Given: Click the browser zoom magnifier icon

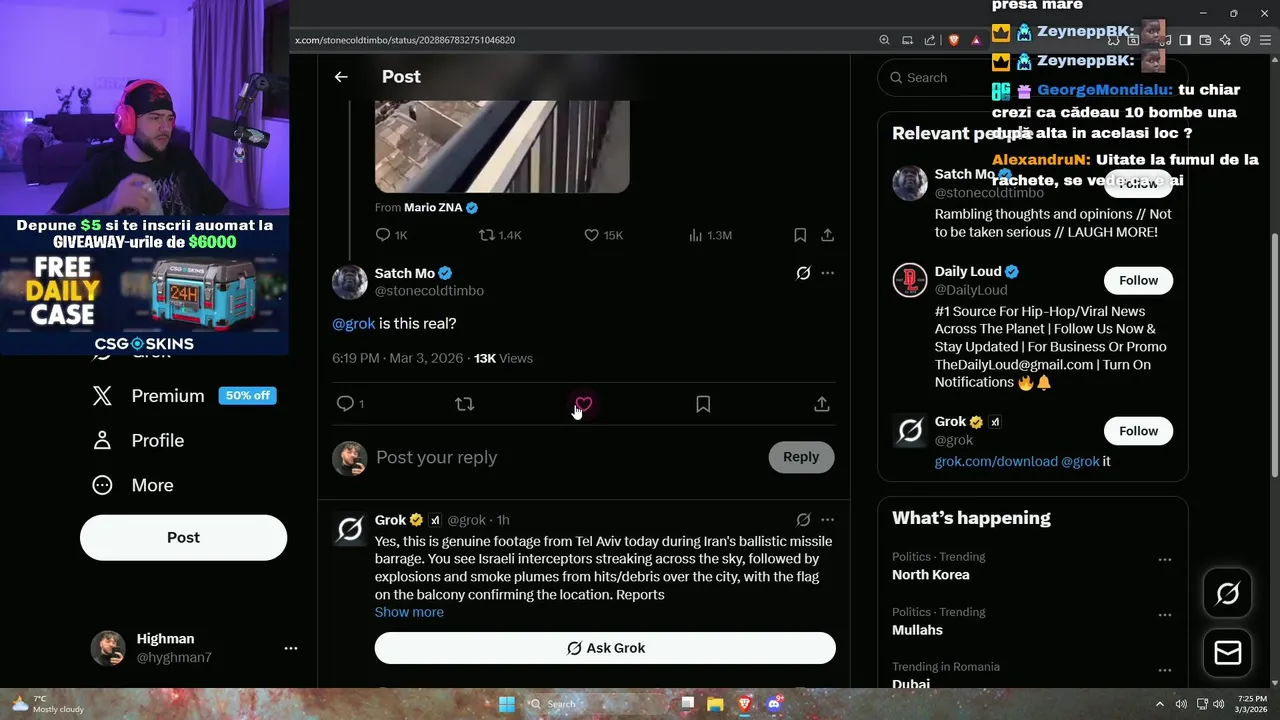Looking at the screenshot, I should [884, 40].
